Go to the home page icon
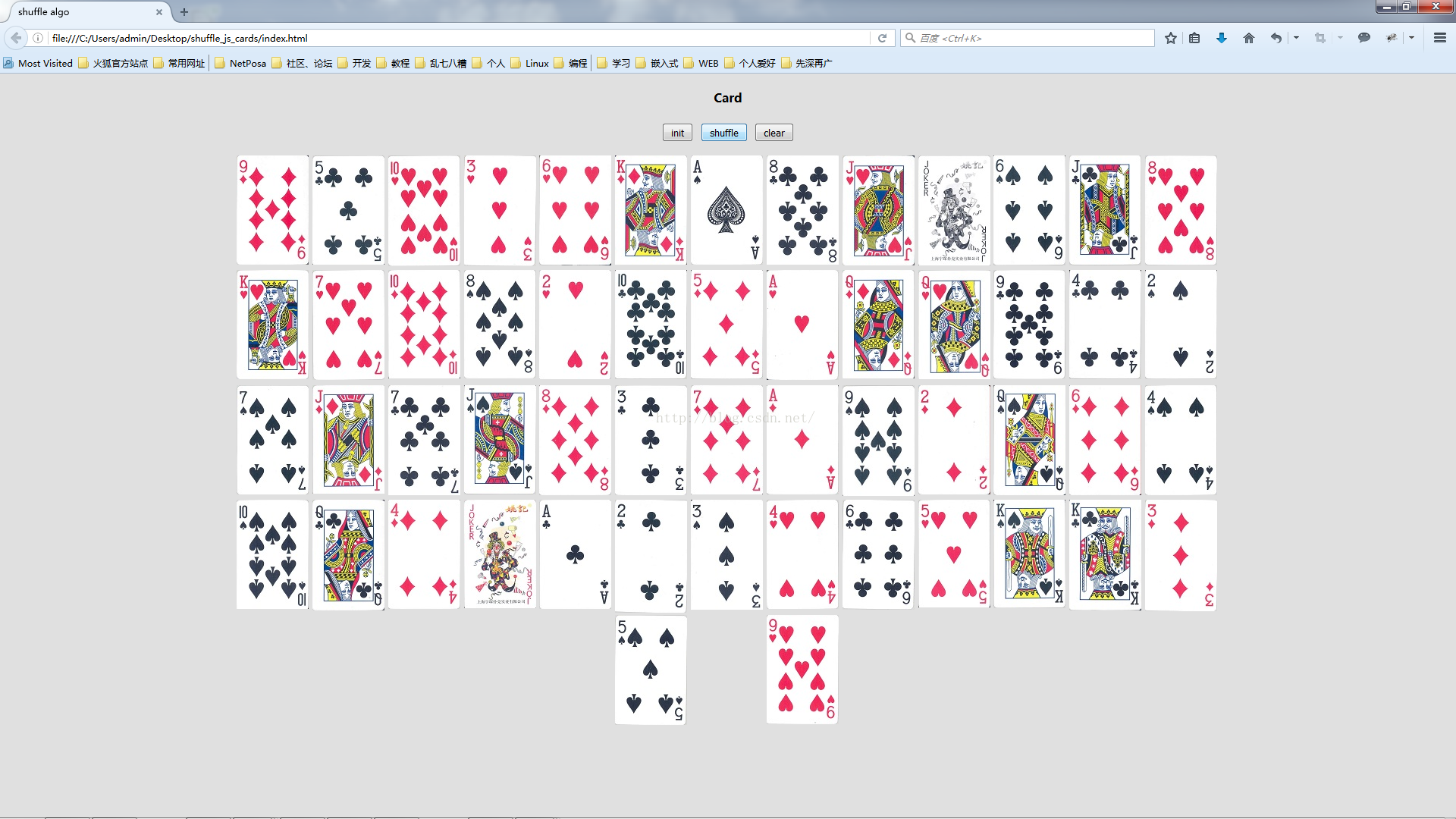Viewport: 1456px width, 819px height. click(x=1249, y=38)
